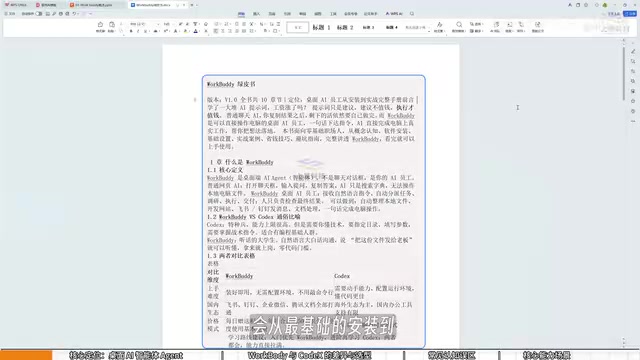
Task: Click the Undo arrow icon
Action: (x=74, y=13)
